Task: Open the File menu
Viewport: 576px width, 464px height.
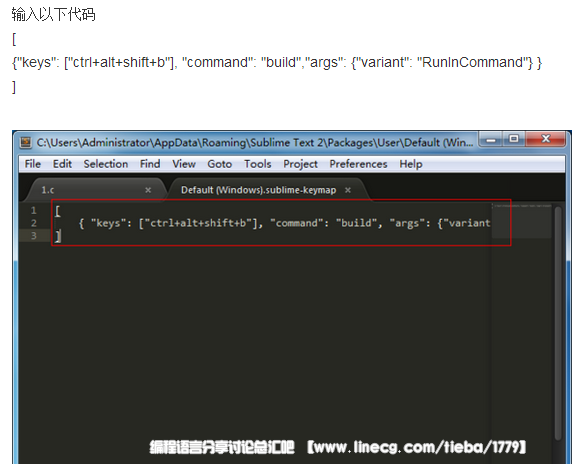Action: (x=33, y=164)
